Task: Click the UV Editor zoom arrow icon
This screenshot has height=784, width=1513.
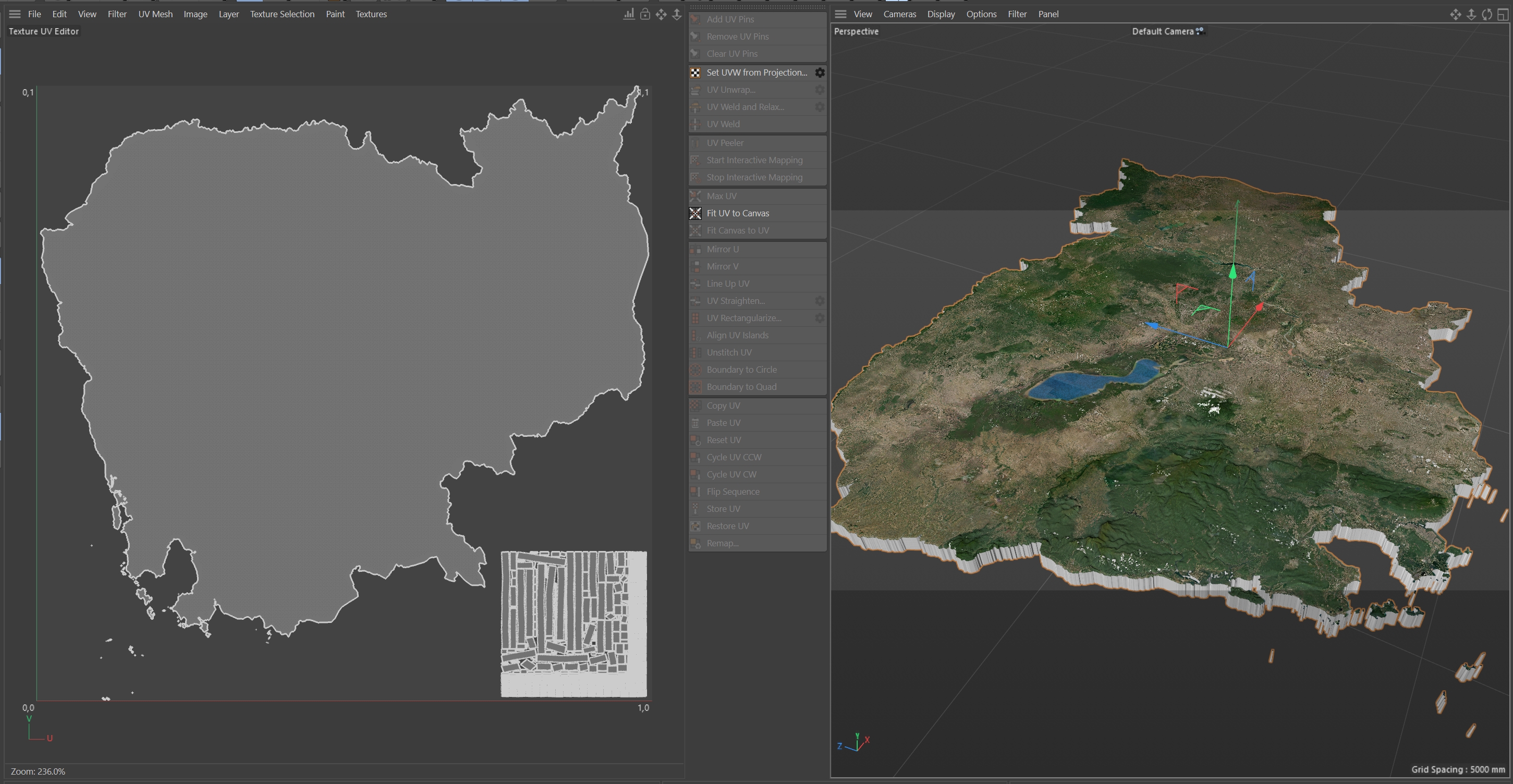Action: [x=677, y=14]
